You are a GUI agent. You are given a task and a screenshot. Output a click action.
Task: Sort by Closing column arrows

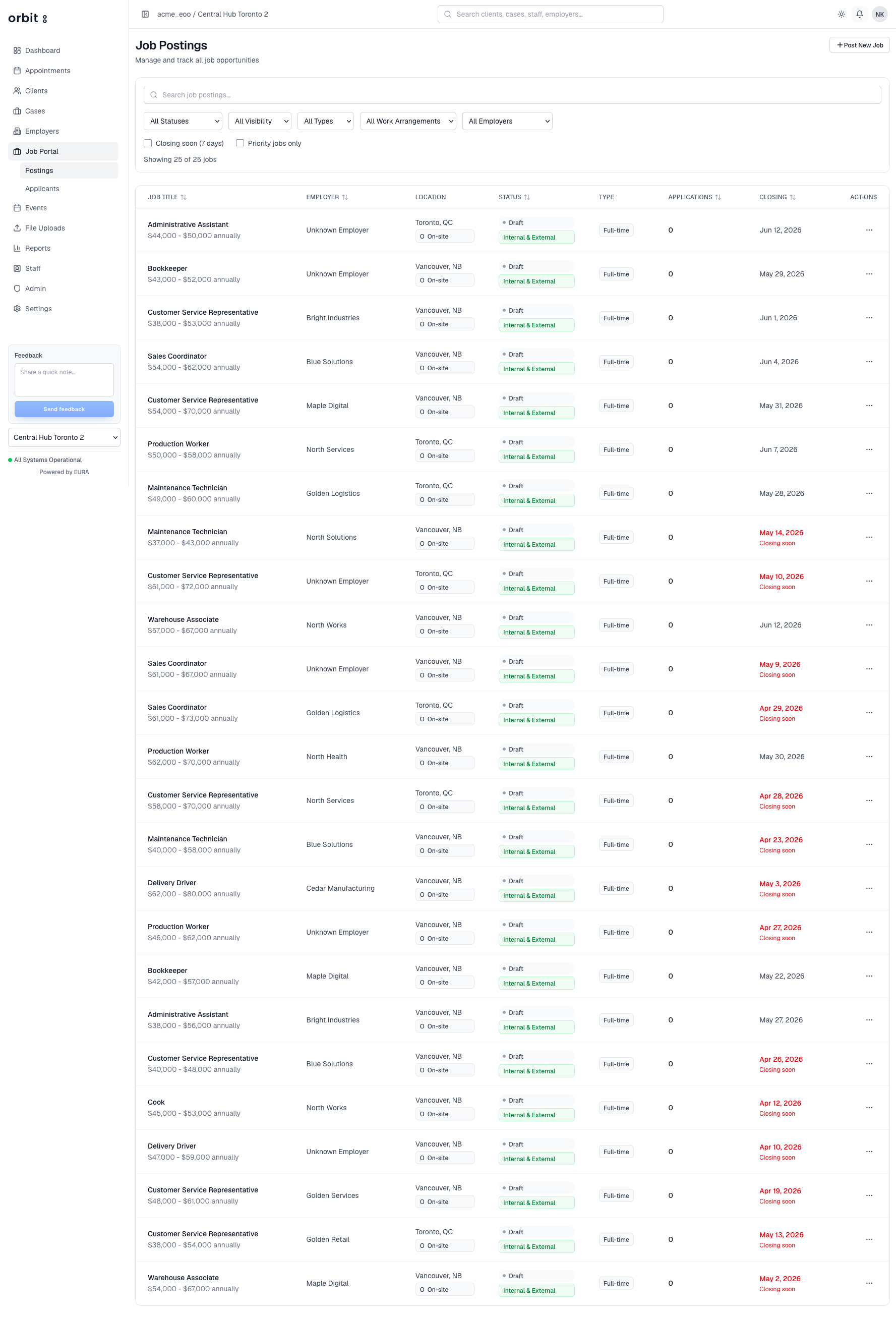pos(793,197)
